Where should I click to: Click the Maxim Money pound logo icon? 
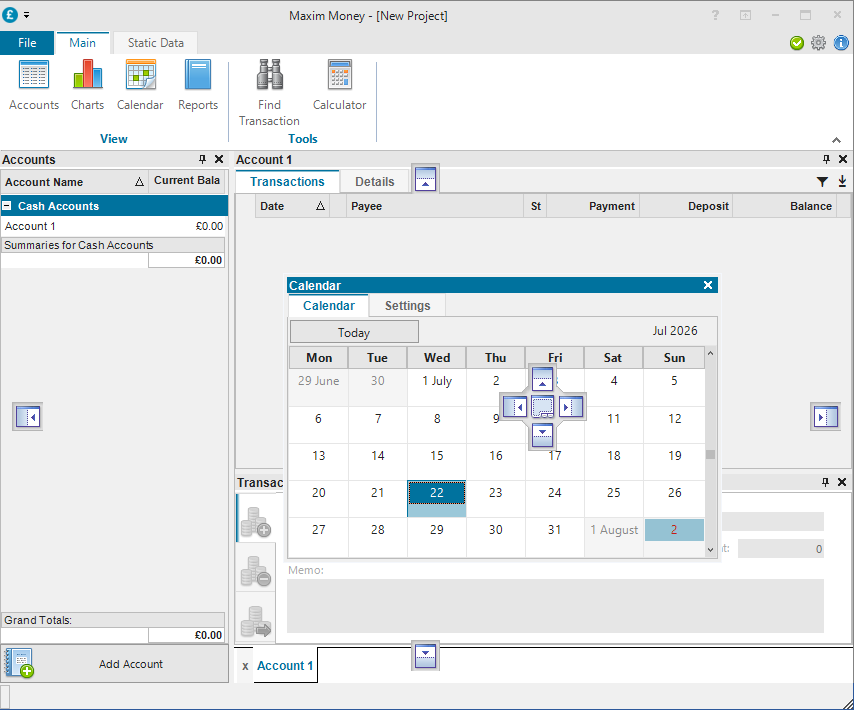(10, 15)
